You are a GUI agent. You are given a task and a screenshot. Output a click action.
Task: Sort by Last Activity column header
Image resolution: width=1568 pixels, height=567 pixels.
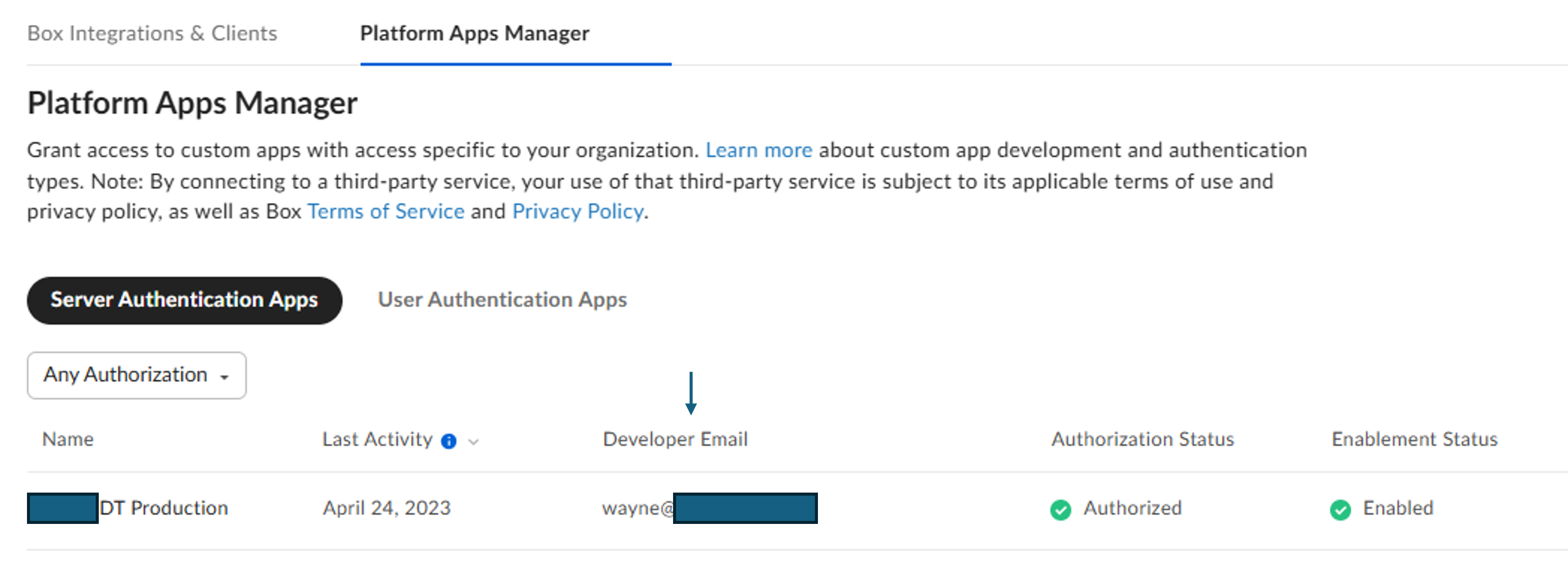click(x=377, y=439)
